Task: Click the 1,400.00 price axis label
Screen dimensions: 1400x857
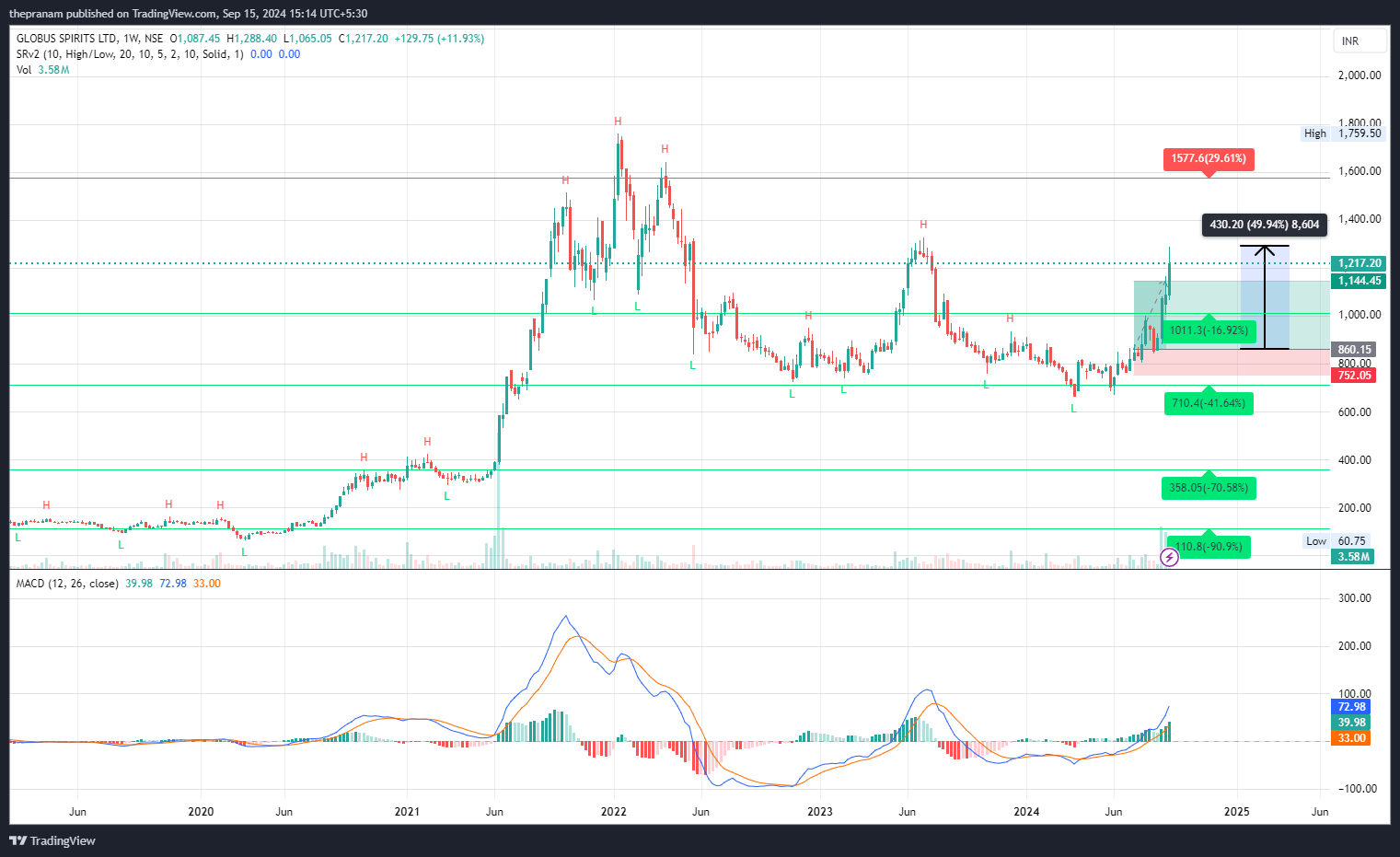Action: 1360,219
